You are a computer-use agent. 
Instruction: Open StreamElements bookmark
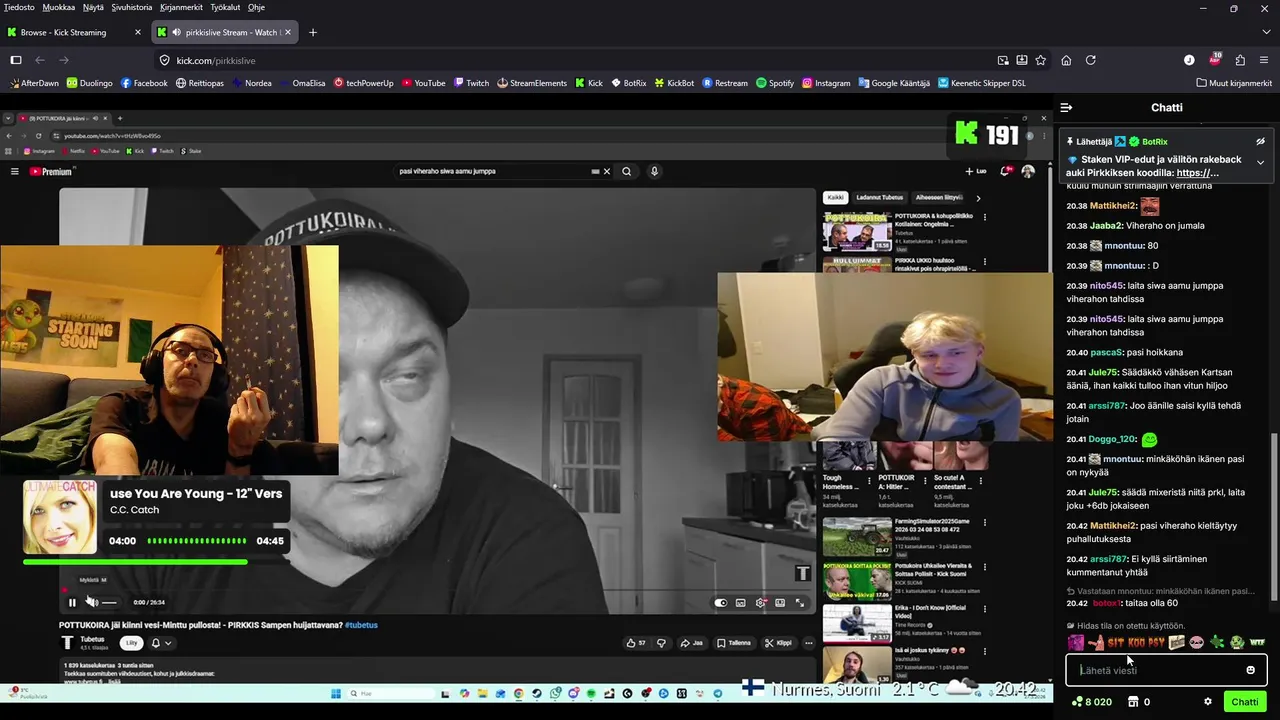tap(532, 83)
